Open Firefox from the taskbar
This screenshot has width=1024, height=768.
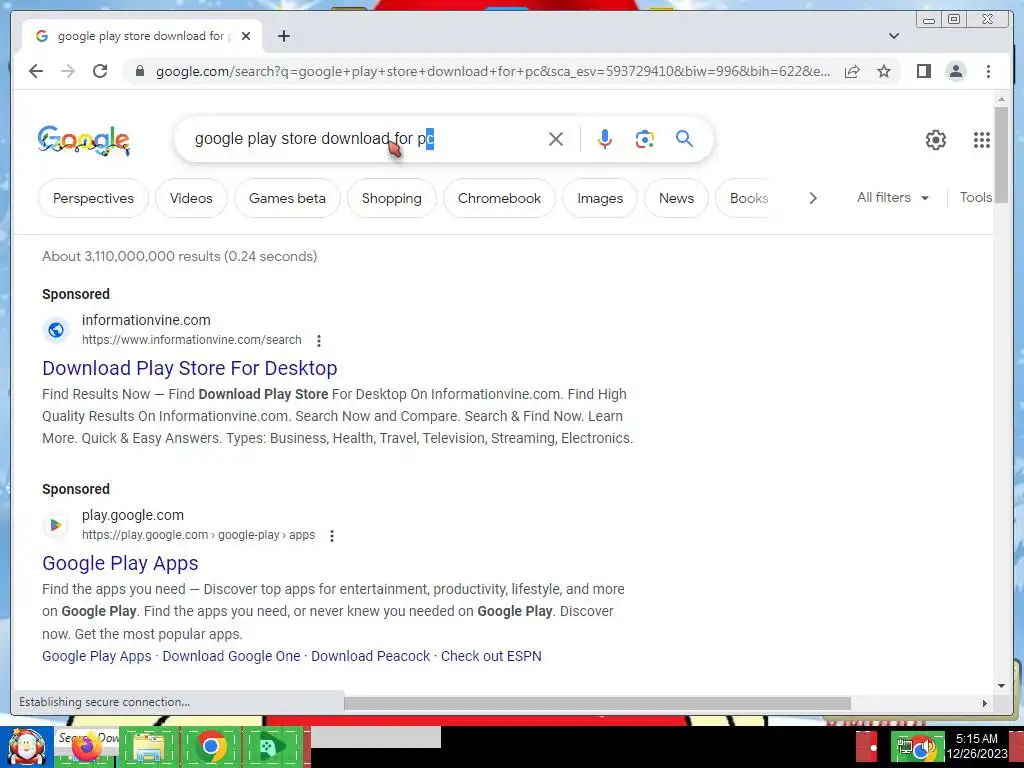[86, 748]
